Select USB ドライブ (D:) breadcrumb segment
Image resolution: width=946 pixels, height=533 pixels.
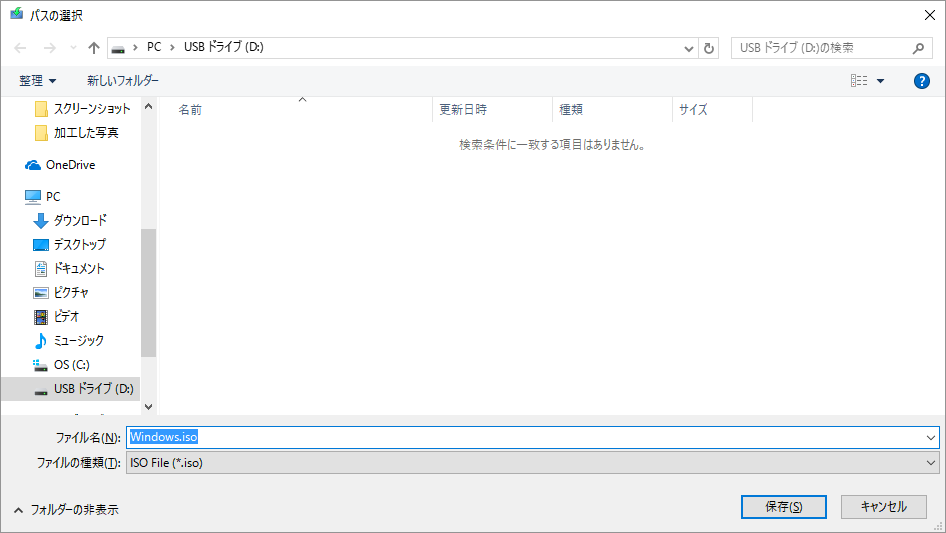click(224, 47)
